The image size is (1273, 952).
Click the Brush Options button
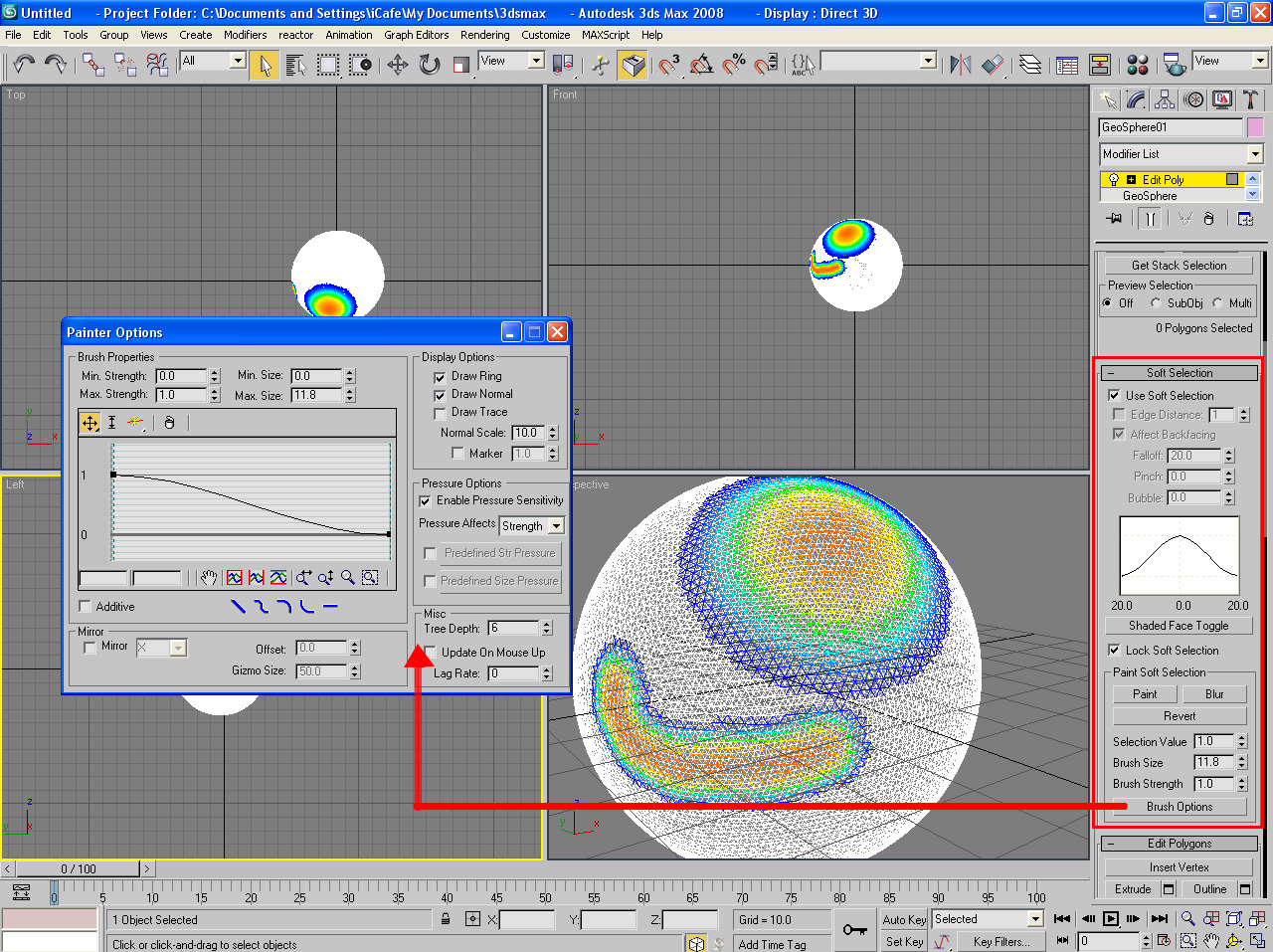(1180, 807)
